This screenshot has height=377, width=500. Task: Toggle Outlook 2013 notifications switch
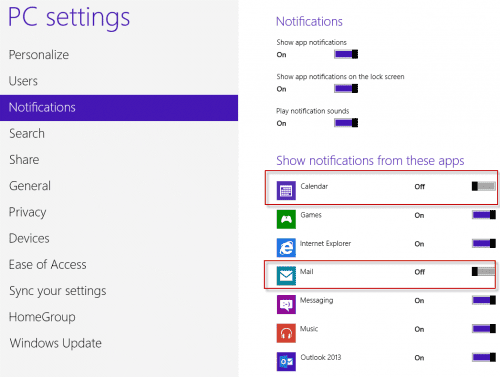click(x=484, y=358)
